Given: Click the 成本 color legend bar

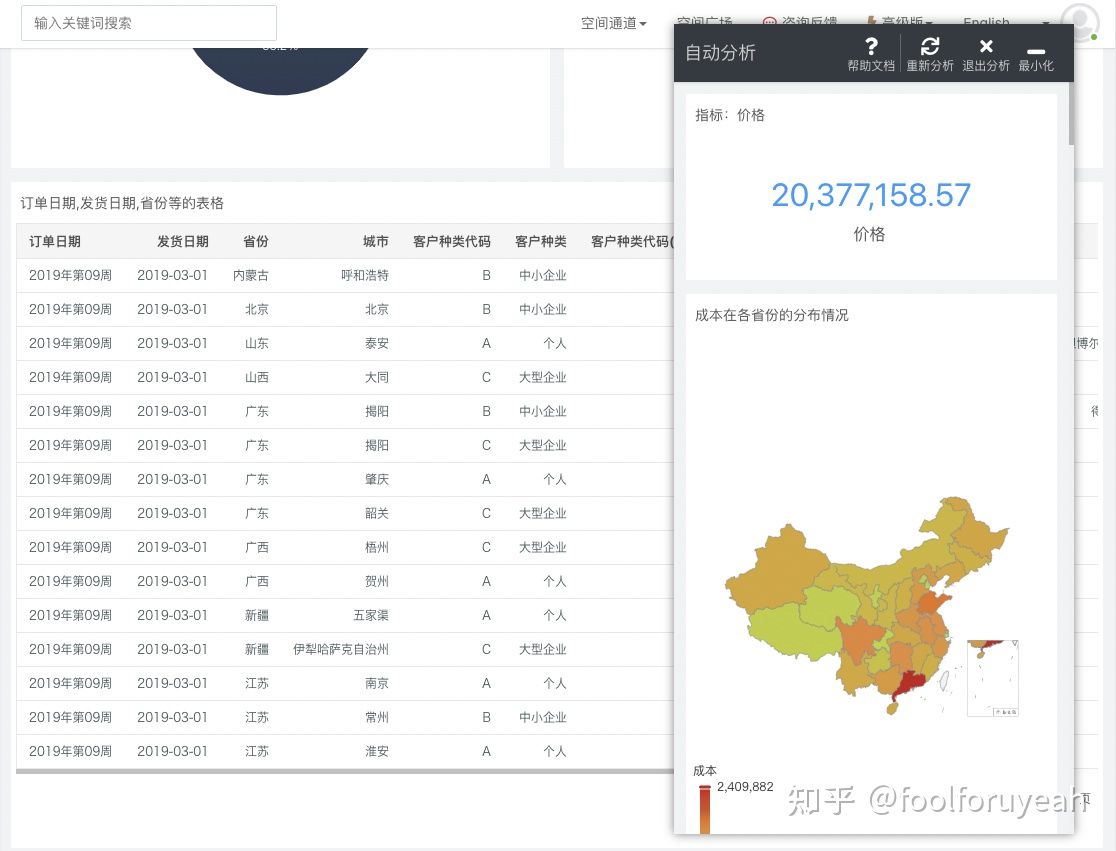Looking at the screenshot, I should (705, 809).
